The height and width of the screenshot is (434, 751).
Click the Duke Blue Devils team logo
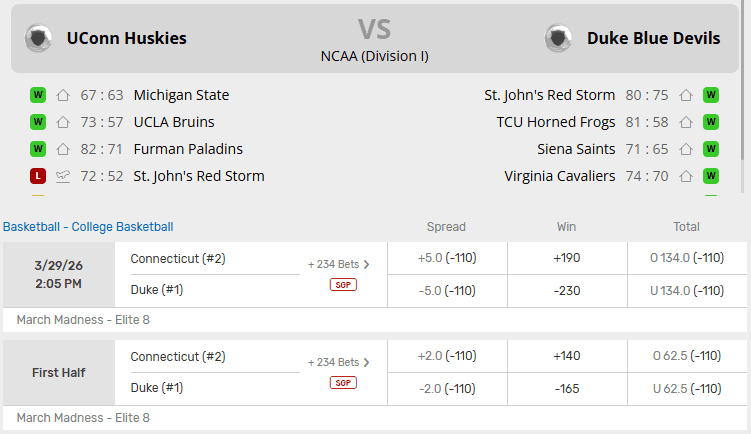[x=558, y=38]
